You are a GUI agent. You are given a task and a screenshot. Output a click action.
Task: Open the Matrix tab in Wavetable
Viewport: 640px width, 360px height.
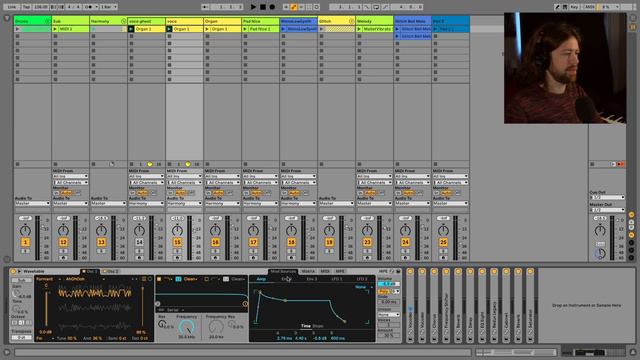point(308,271)
